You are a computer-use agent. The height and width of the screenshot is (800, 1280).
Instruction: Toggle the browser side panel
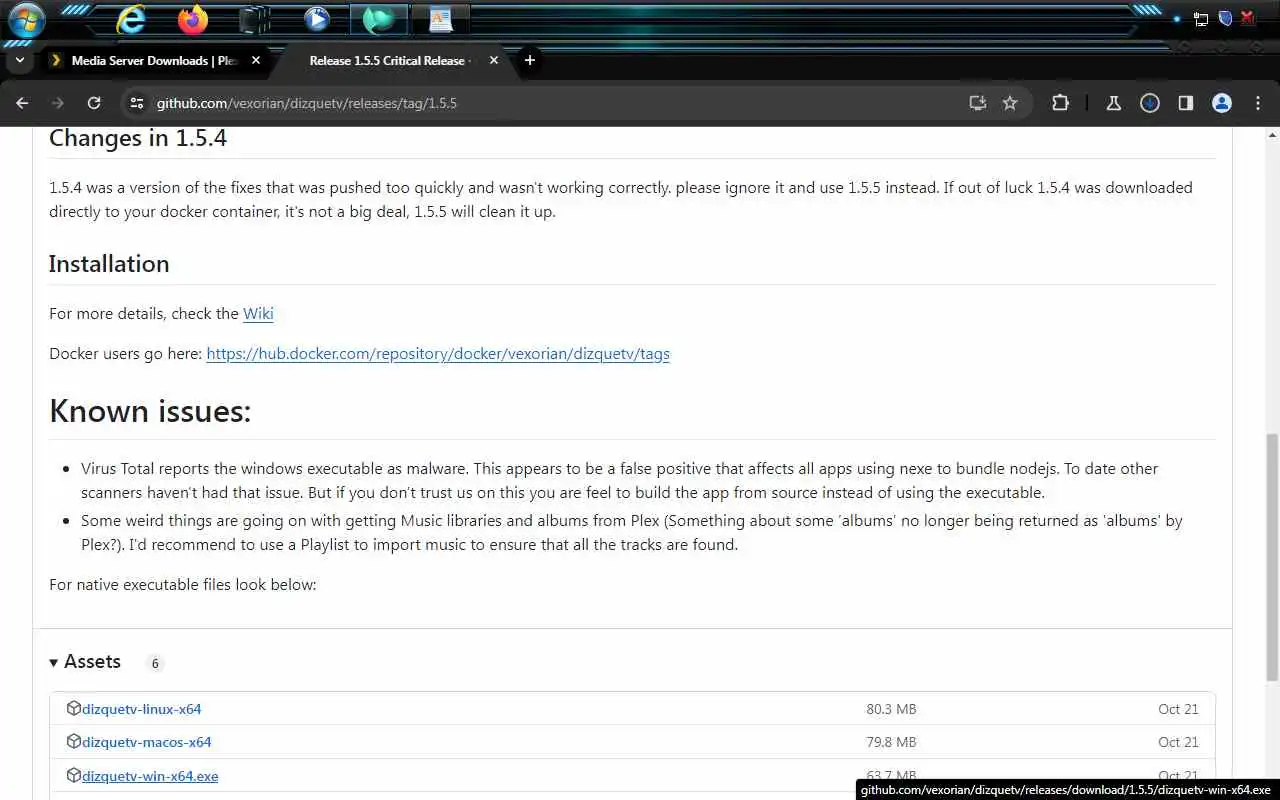pyautogui.click(x=1186, y=103)
